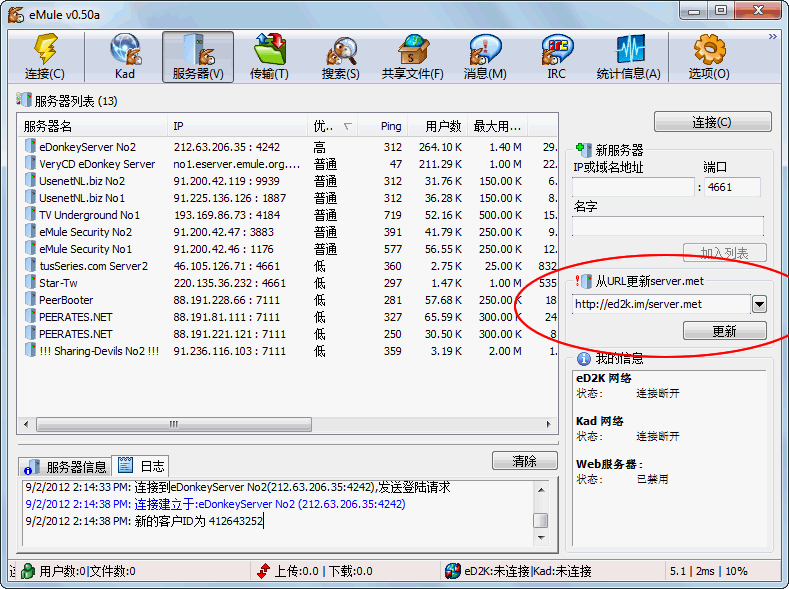Click the eD2K:未连接|Kad:未连接 status text
789x589 pixels.
(528, 571)
